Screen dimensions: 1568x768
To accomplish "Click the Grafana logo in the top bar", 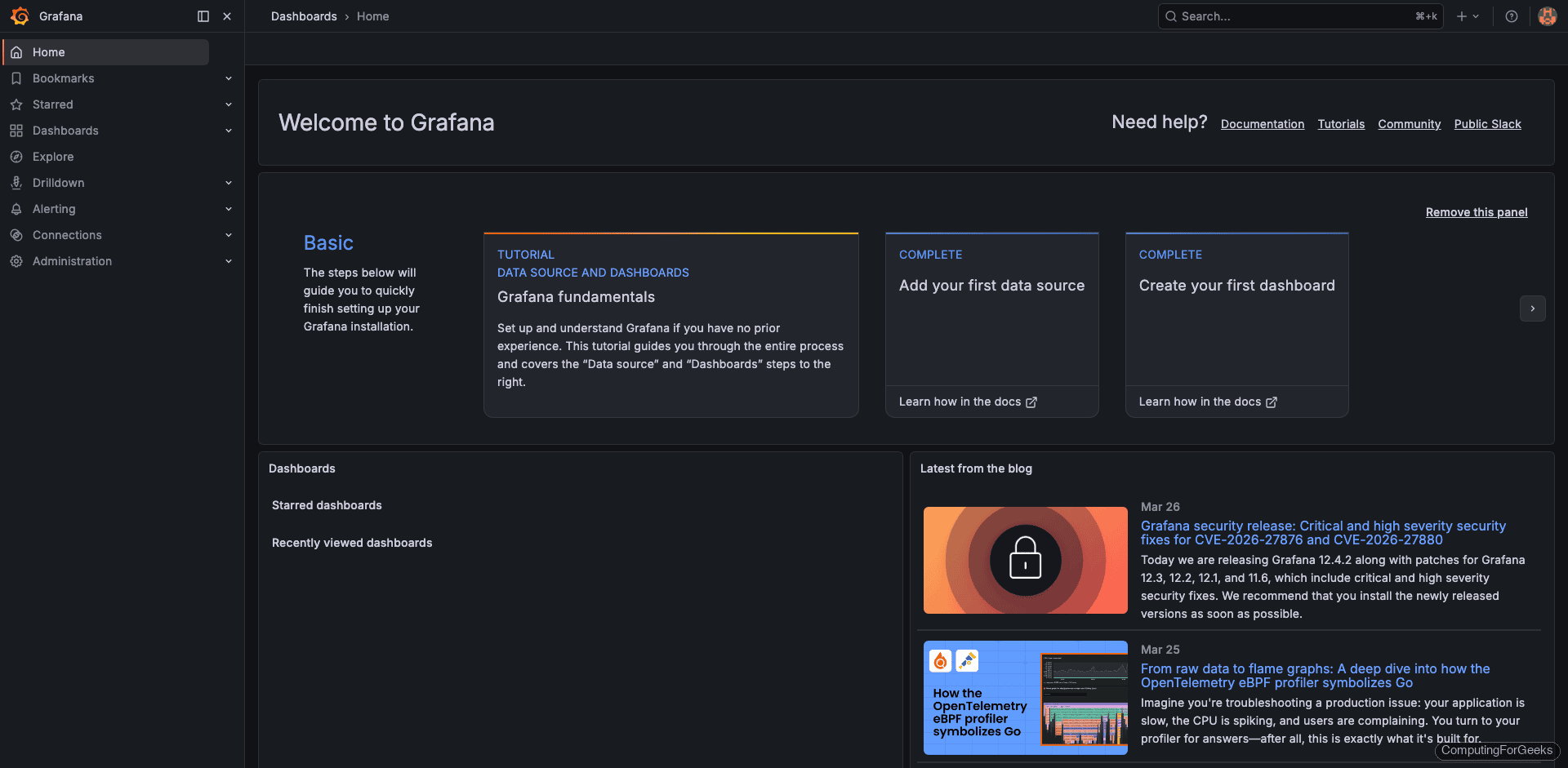I will pyautogui.click(x=20, y=16).
